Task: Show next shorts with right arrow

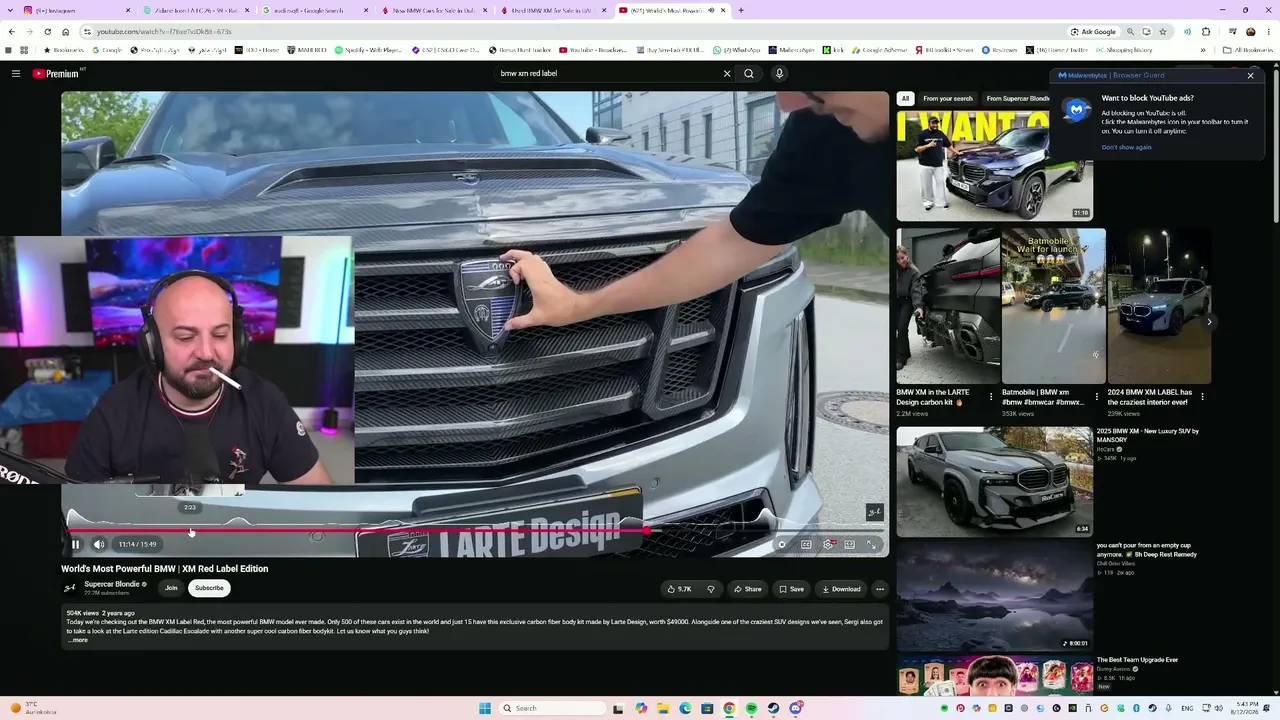Action: pyautogui.click(x=1209, y=322)
